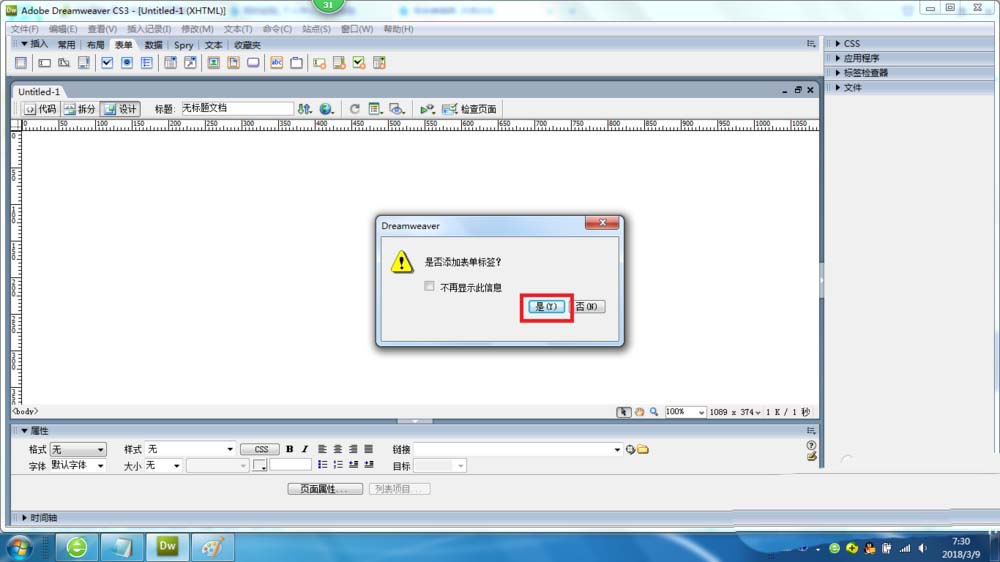Click the 是(Y) button
The width and height of the screenshot is (1000, 562).
click(546, 307)
